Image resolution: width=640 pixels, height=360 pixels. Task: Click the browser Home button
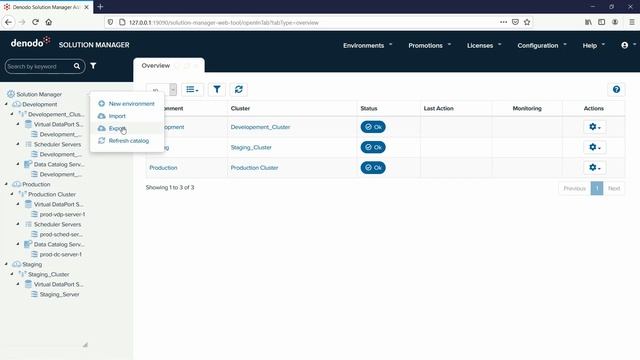[x=49, y=22]
